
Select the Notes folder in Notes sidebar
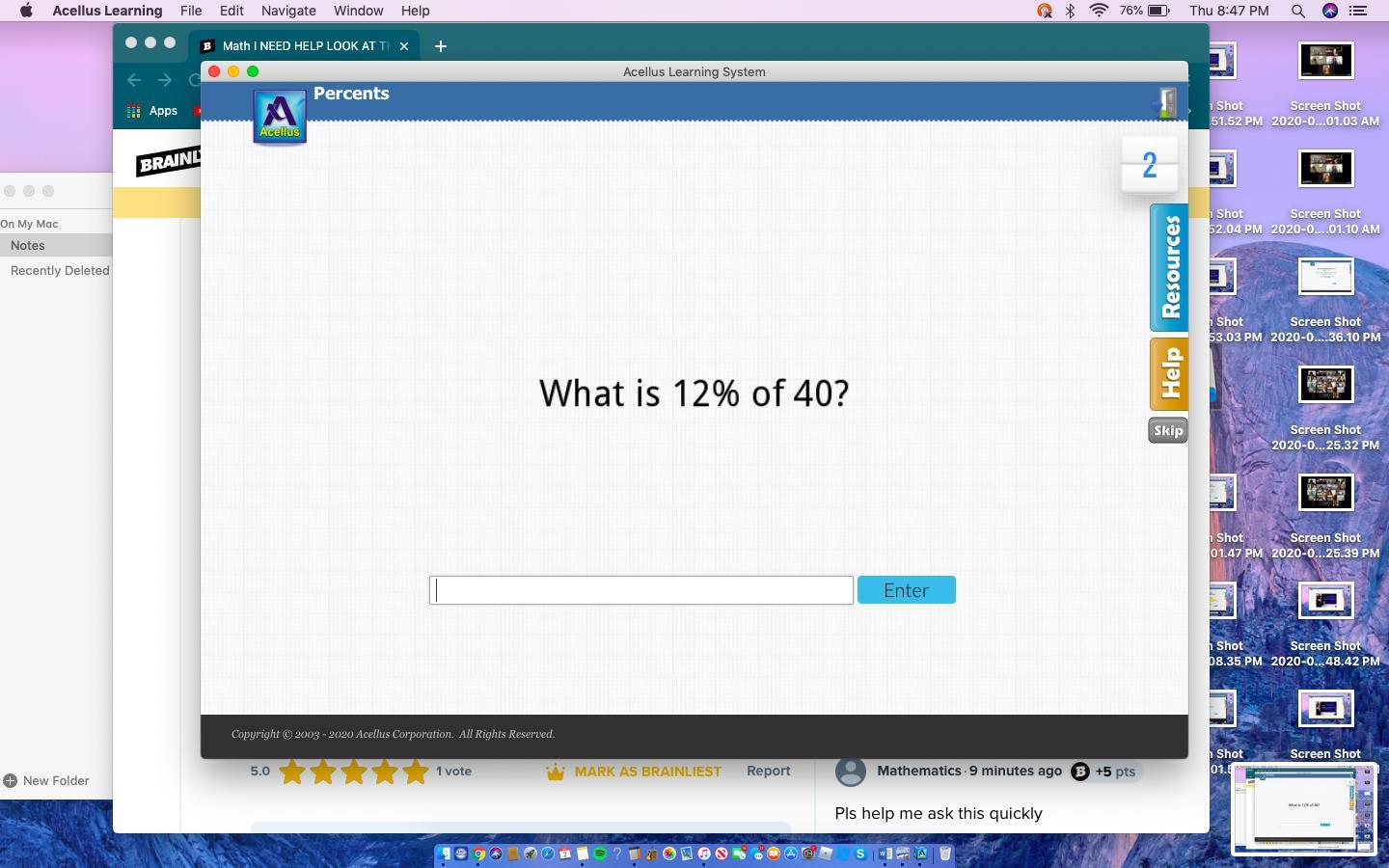[56, 246]
